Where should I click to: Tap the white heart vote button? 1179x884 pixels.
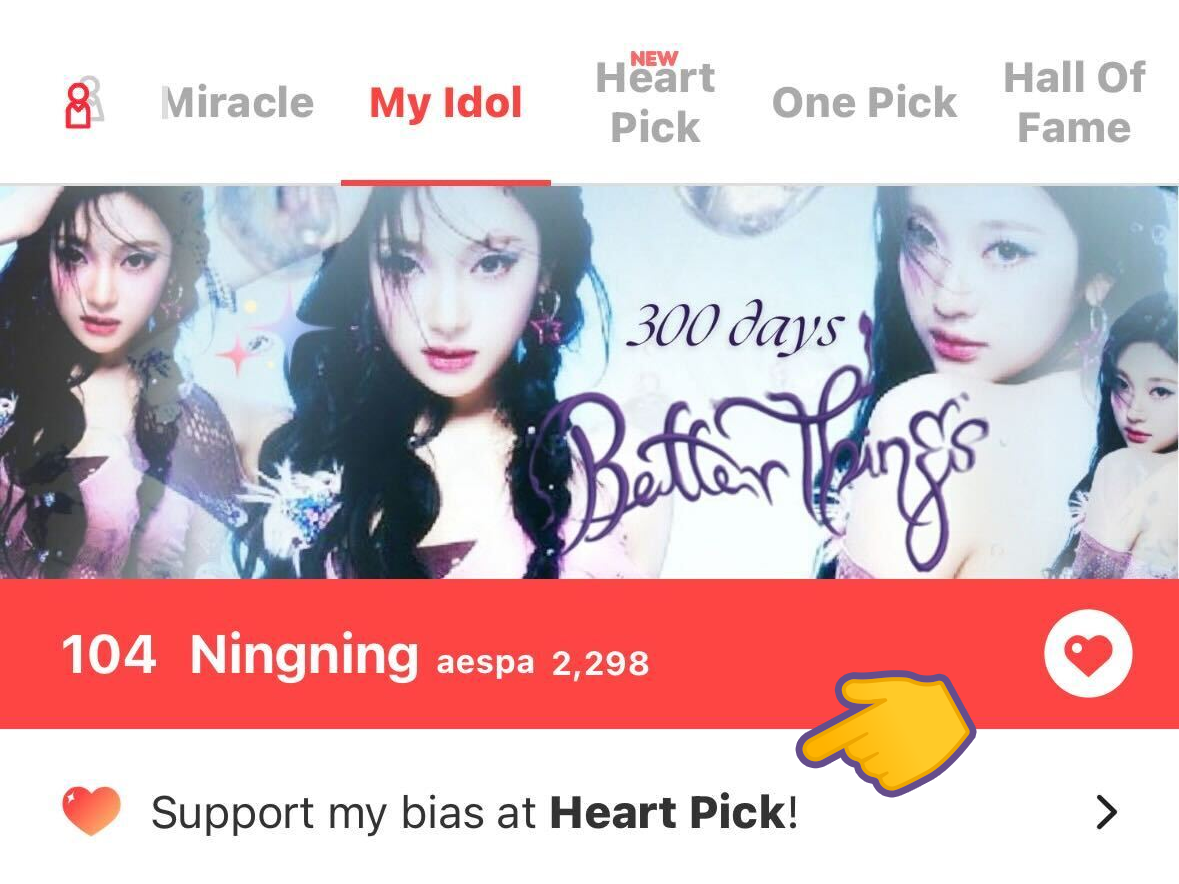click(x=1087, y=652)
